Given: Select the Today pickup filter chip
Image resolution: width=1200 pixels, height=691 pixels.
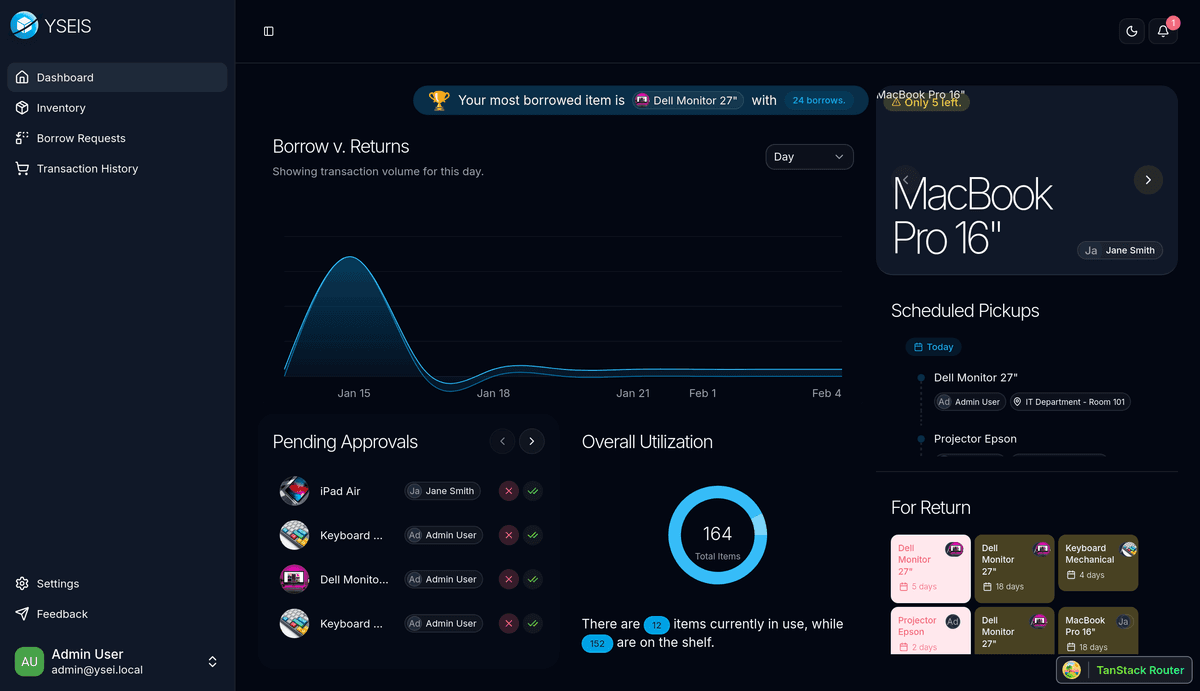Looking at the screenshot, I should click(933, 347).
